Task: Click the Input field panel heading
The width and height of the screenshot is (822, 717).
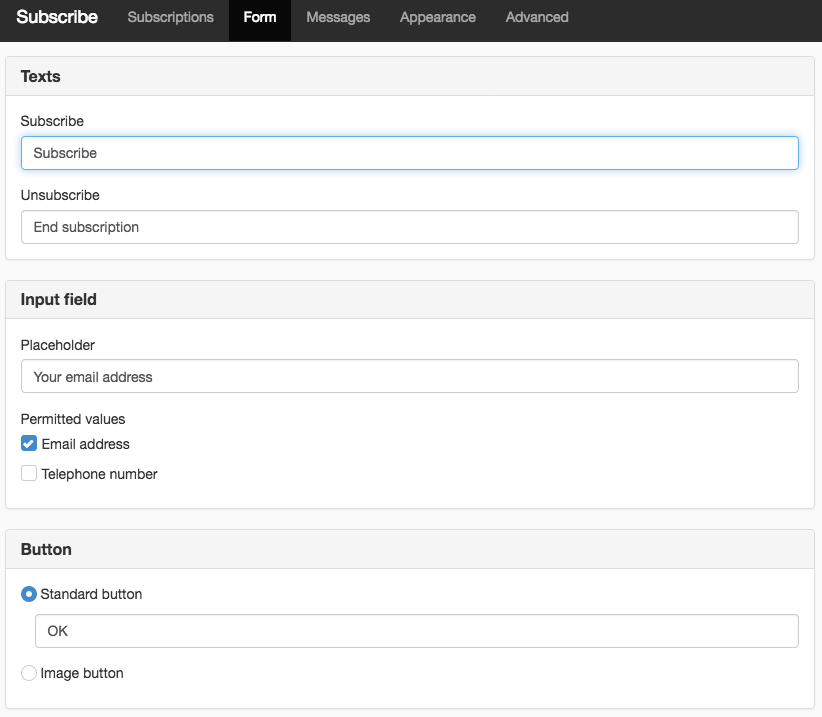Action: pyautogui.click(x=58, y=299)
